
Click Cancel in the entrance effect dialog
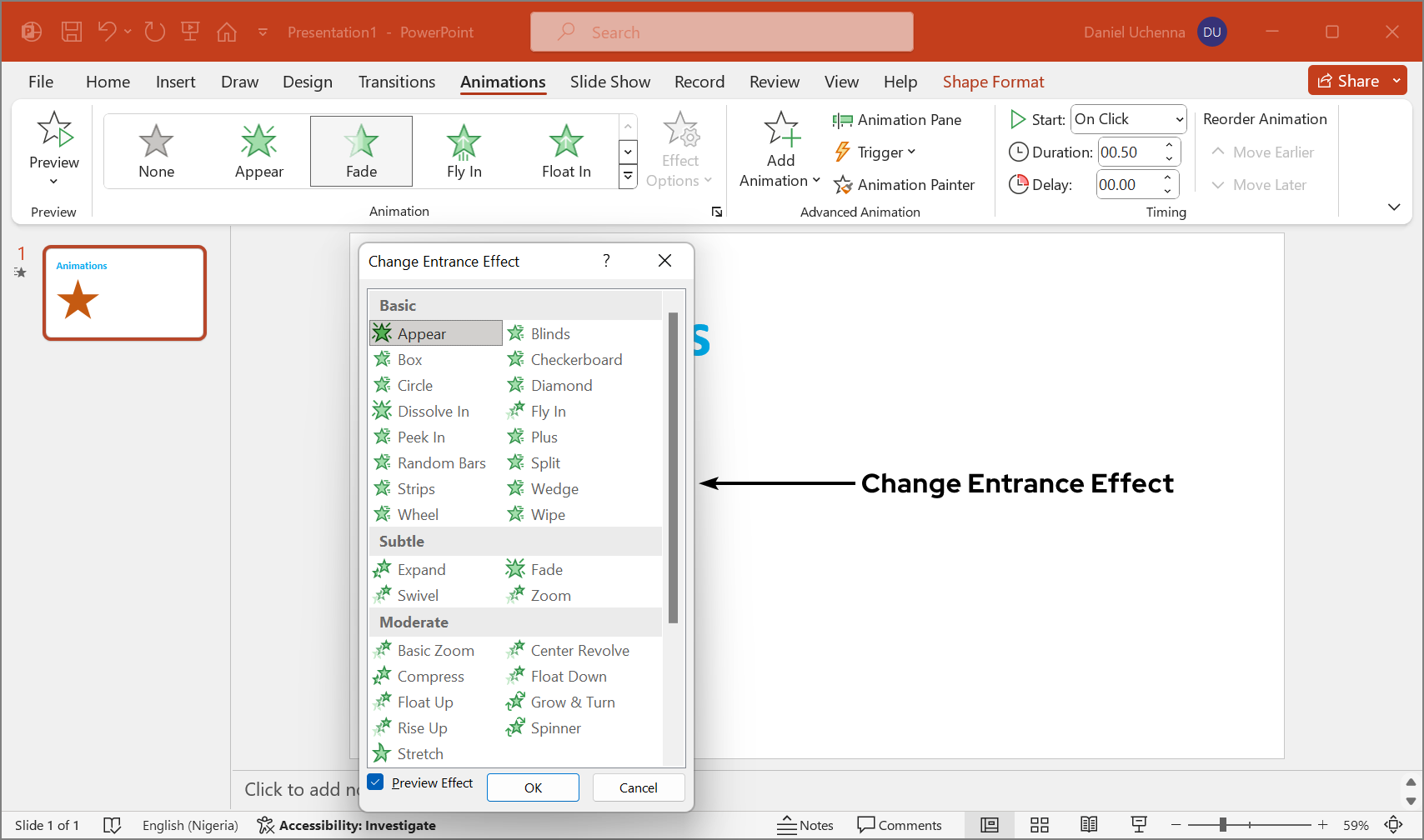coord(638,787)
